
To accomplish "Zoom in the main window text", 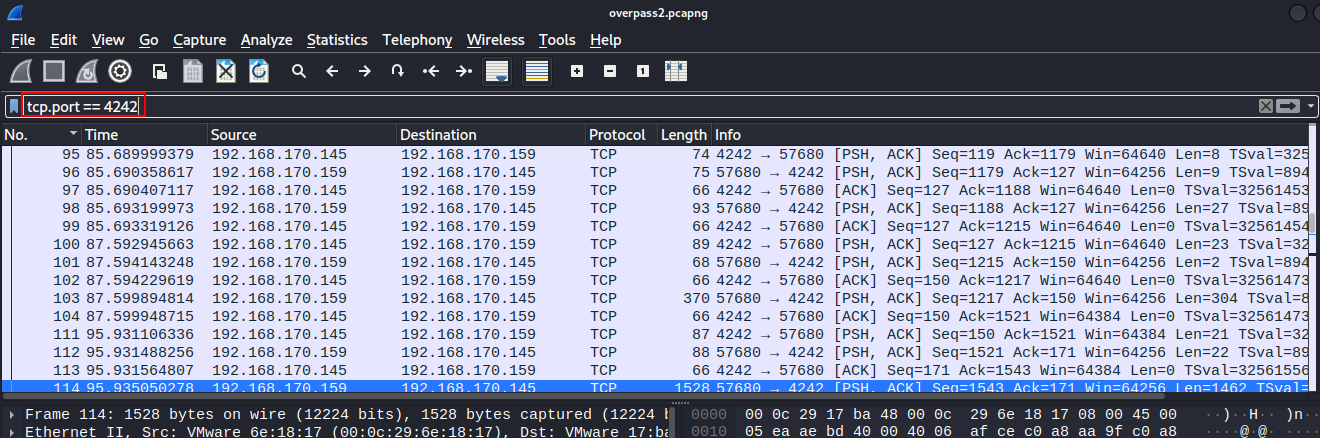I will pyautogui.click(x=576, y=71).
